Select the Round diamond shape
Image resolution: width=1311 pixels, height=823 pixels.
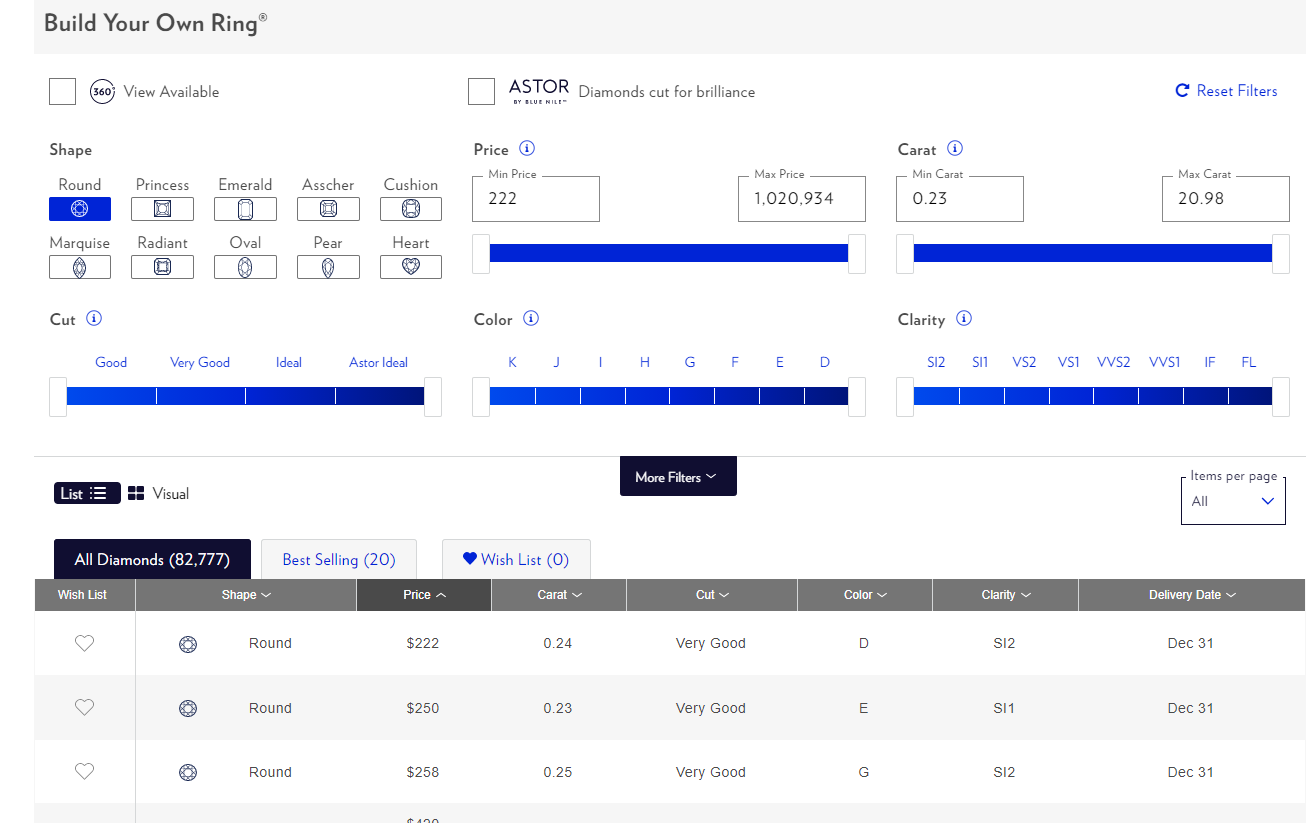coord(80,209)
